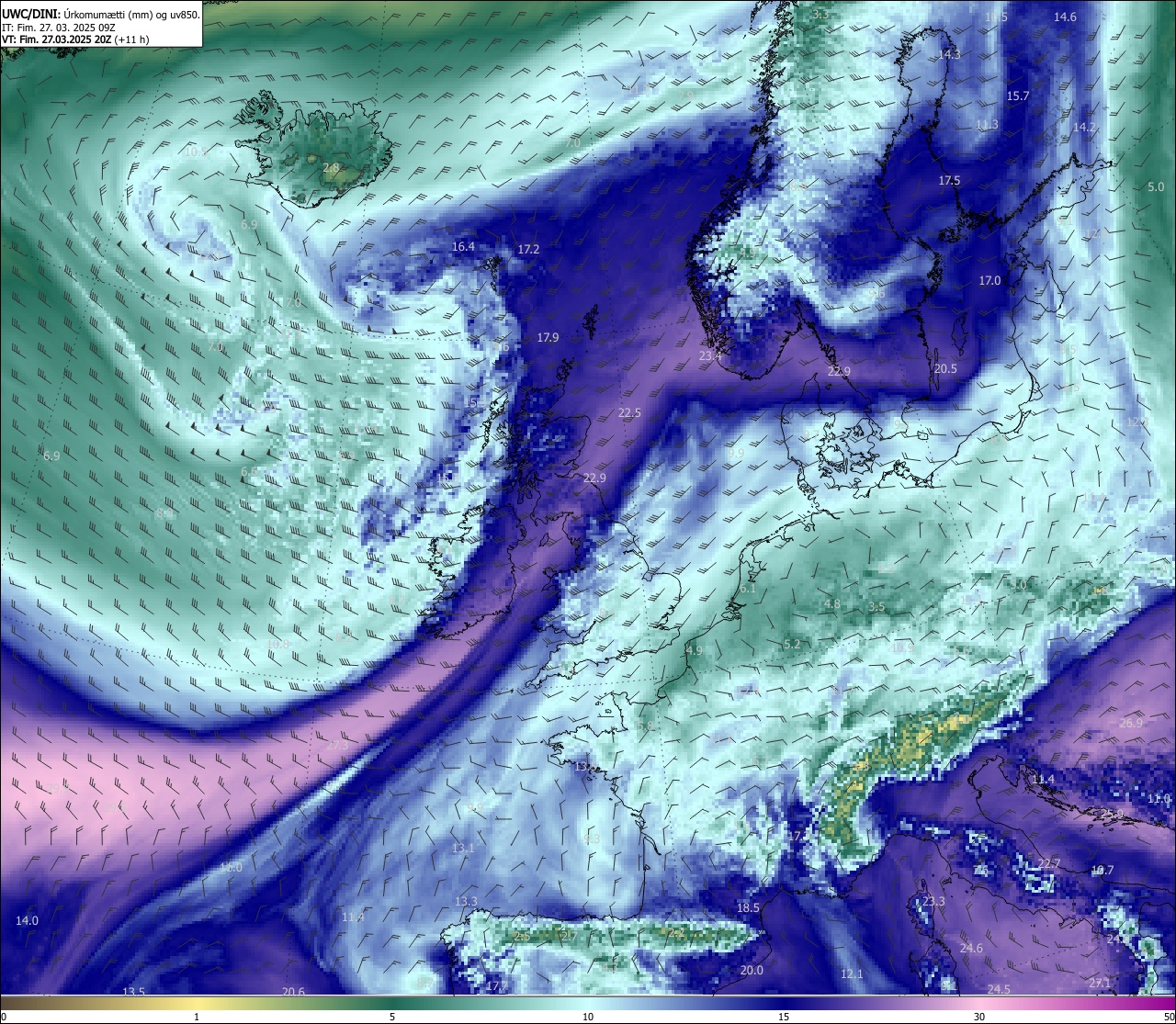Click the '15.7' value label
The image size is (1176, 1024).
point(1018,96)
